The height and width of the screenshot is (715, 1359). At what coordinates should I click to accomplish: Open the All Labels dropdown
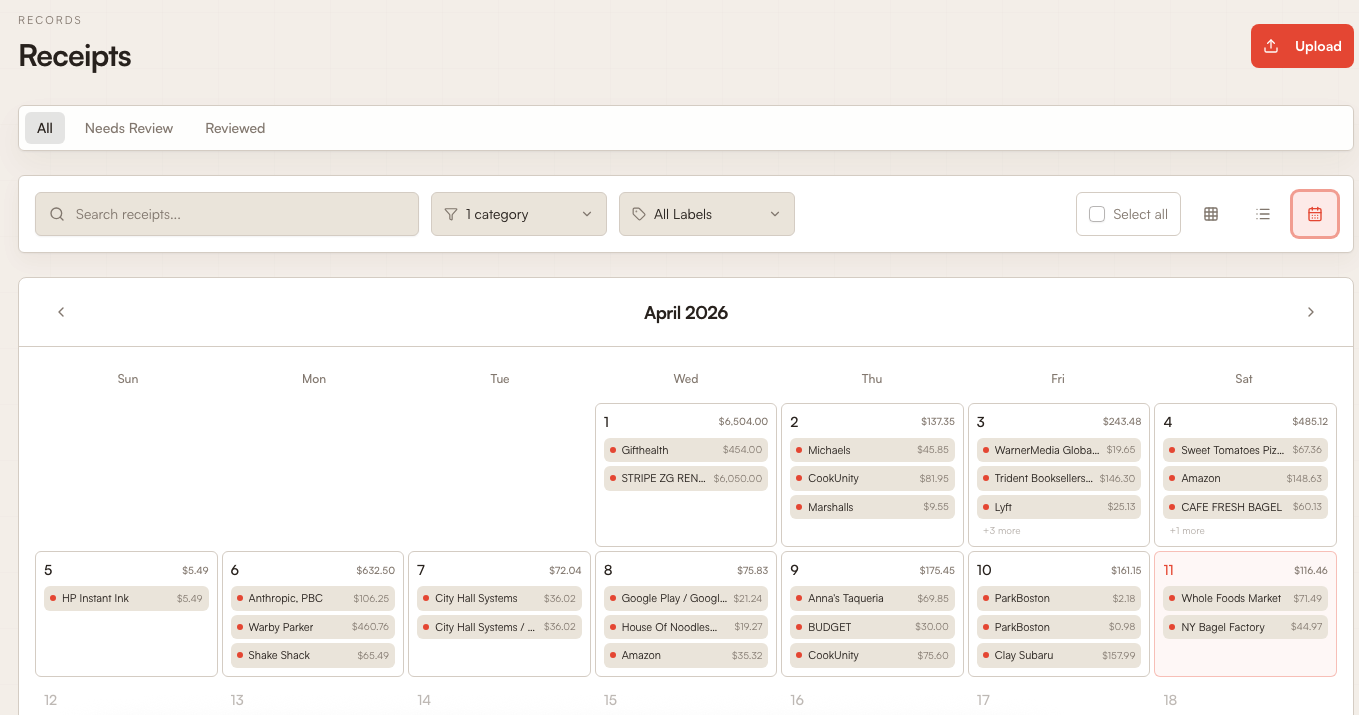[x=706, y=214]
